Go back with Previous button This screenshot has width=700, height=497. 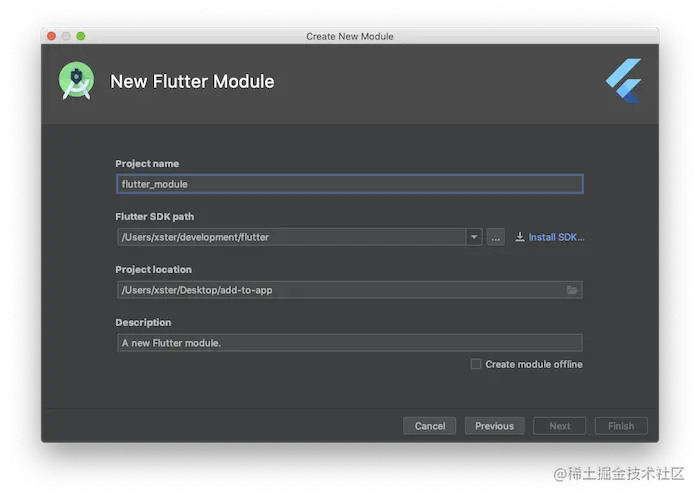(x=494, y=426)
